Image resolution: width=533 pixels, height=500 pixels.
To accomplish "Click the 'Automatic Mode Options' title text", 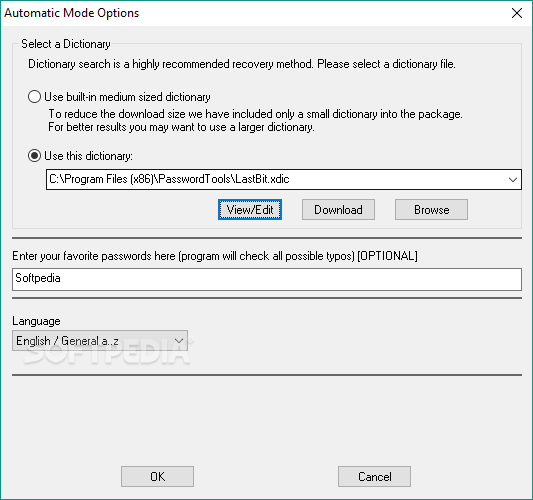I will pos(71,13).
